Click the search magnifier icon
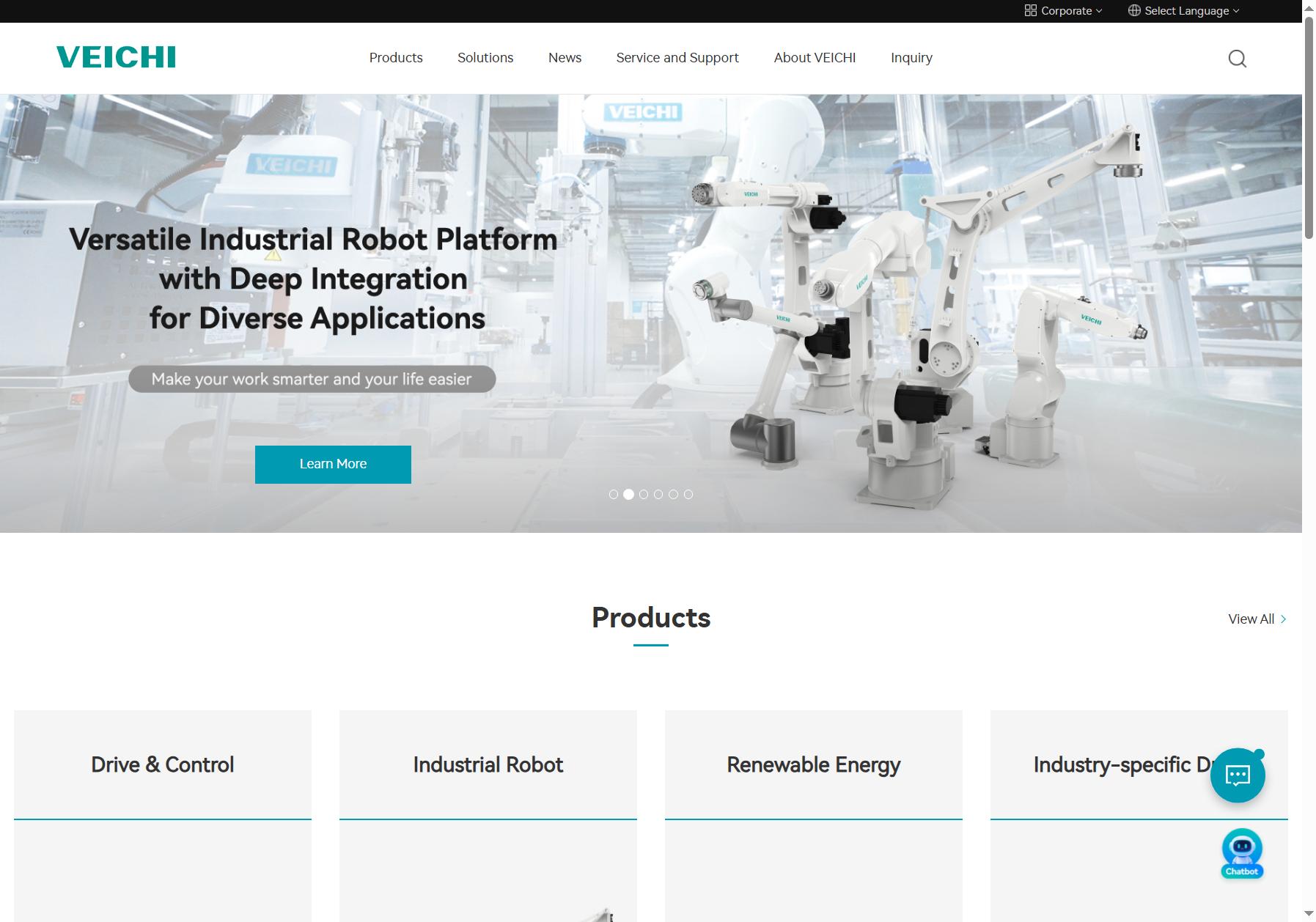The image size is (1316, 922). 1237,59
